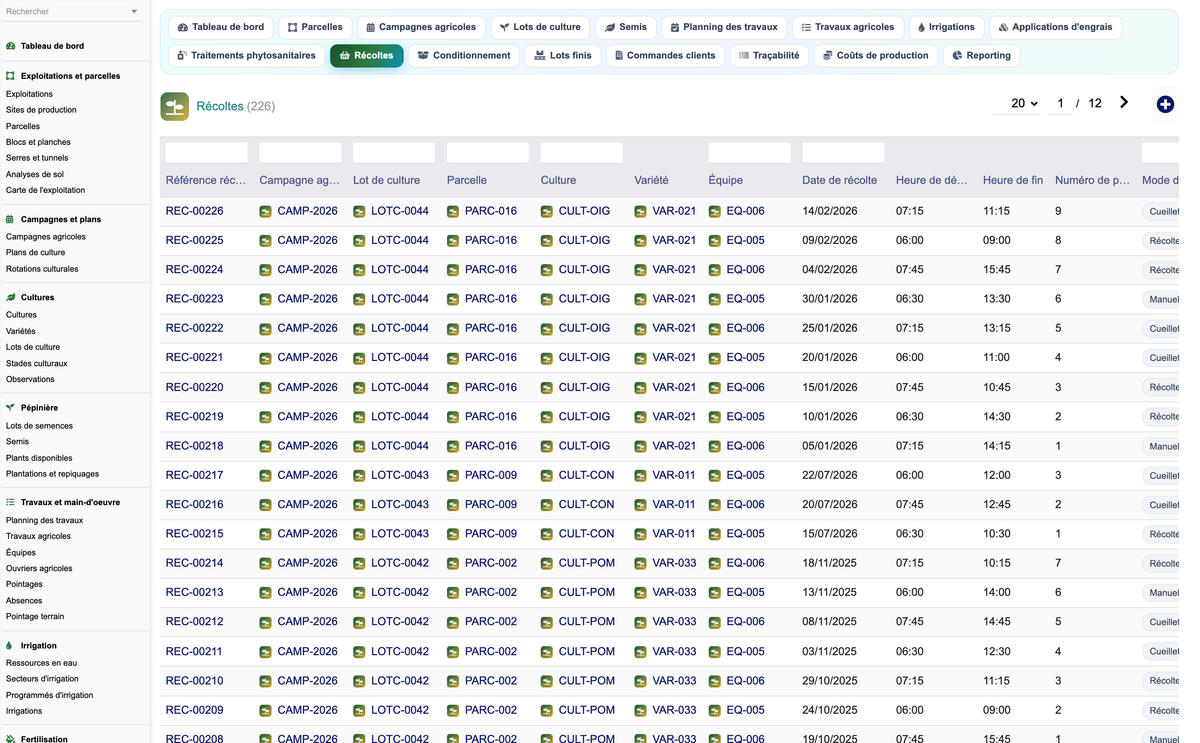Click the campaign icon in row REC-00226
The width and height of the screenshot is (1200, 743).
click(x=266, y=212)
